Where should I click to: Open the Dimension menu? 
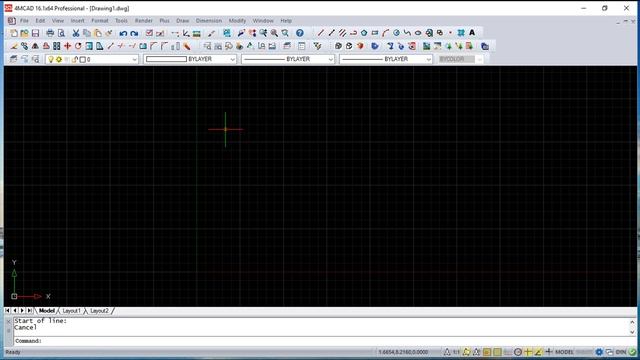point(209,20)
